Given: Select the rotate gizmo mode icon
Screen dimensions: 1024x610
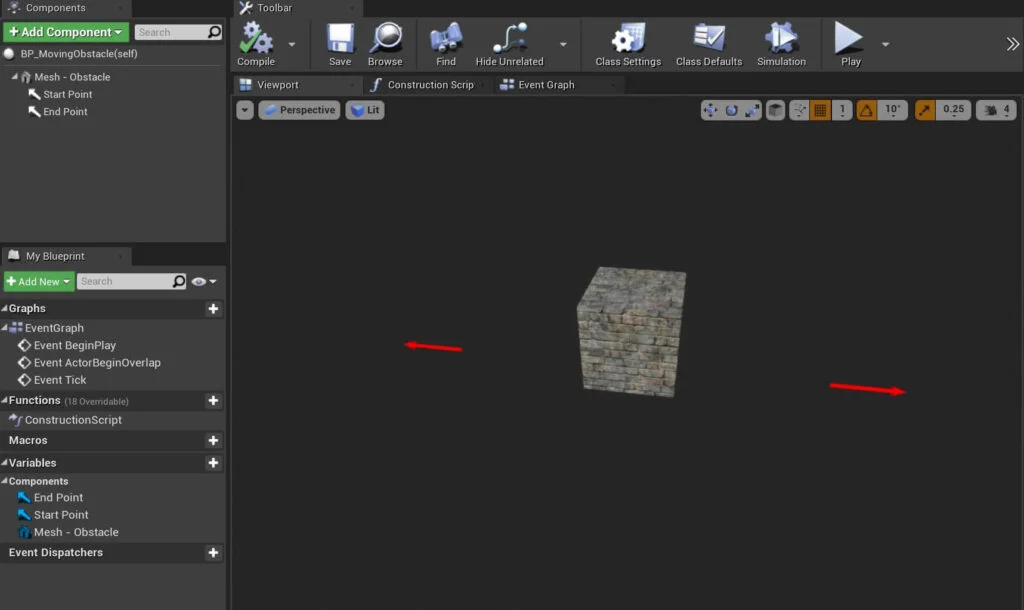Looking at the screenshot, I should (731, 110).
